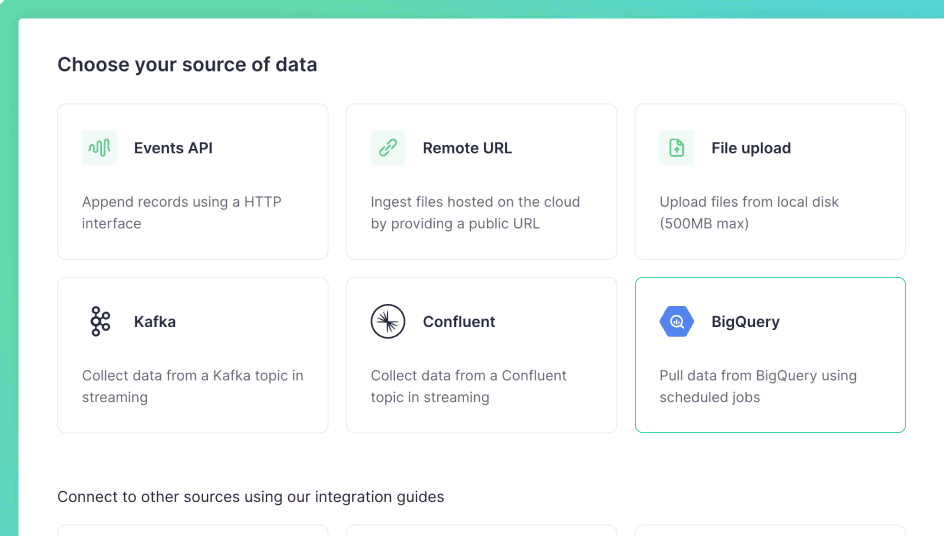This screenshot has height=536, width=944.
Task: Click 'Collect data from a Kafka topic' description
Action: [193, 386]
